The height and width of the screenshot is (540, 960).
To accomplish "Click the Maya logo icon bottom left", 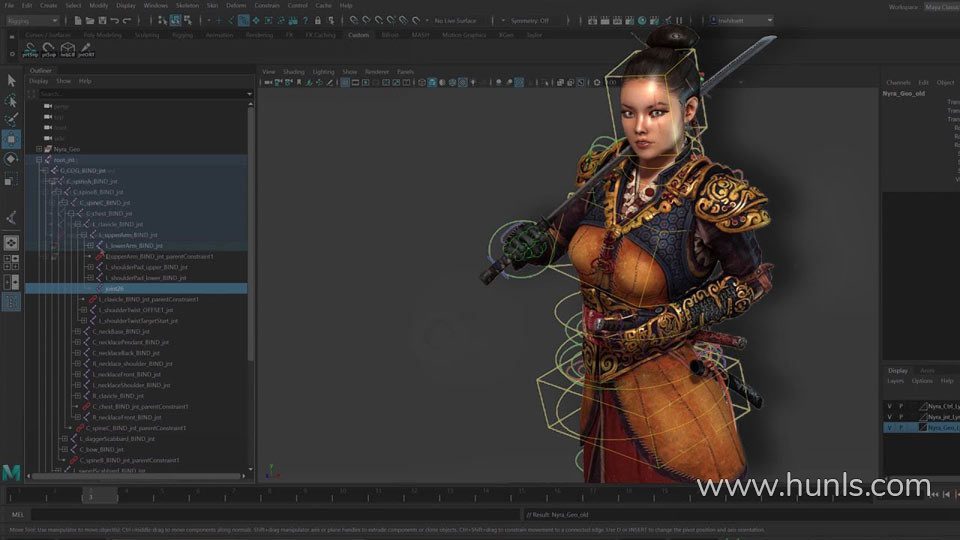I will (11, 472).
